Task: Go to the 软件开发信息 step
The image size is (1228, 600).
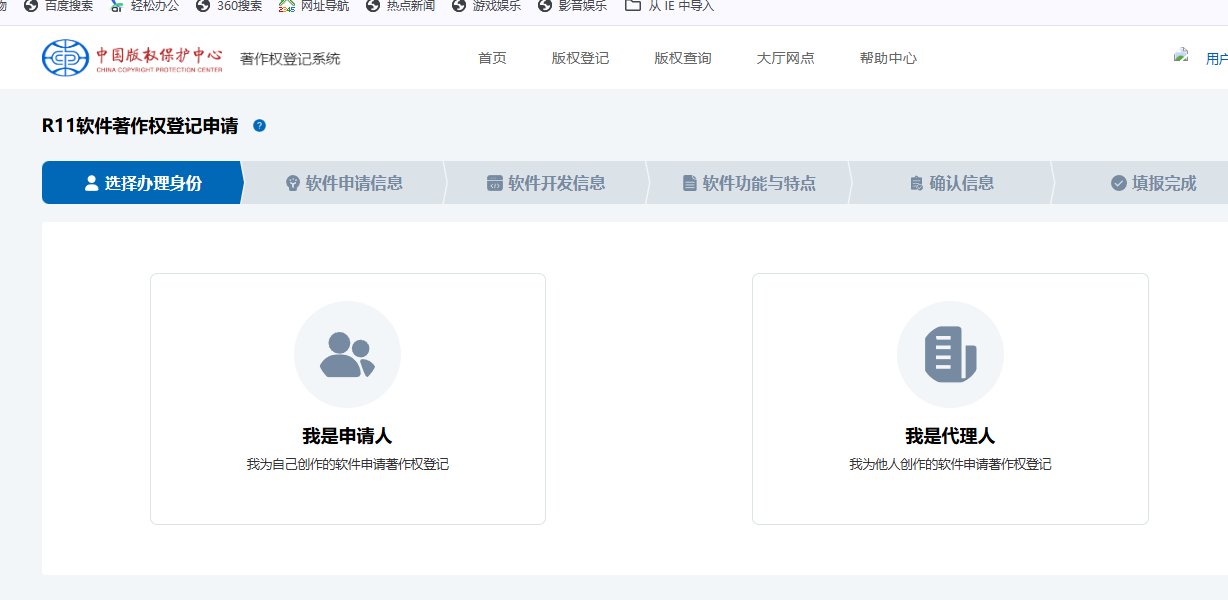Action: coord(546,183)
